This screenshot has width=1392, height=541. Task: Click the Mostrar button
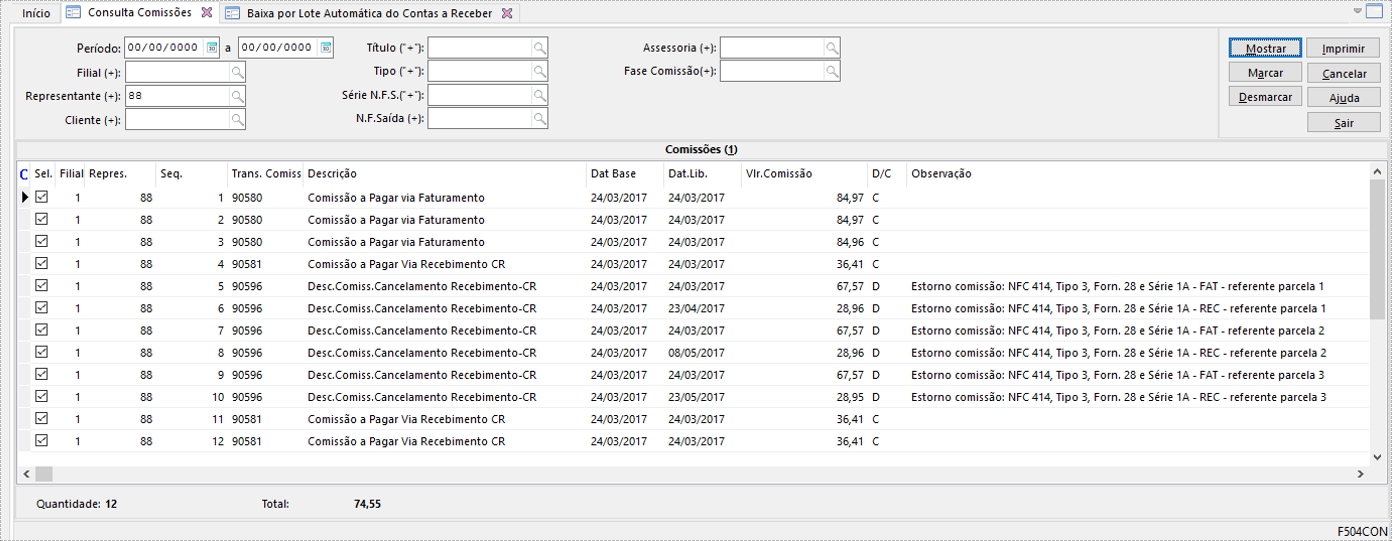coord(1265,49)
